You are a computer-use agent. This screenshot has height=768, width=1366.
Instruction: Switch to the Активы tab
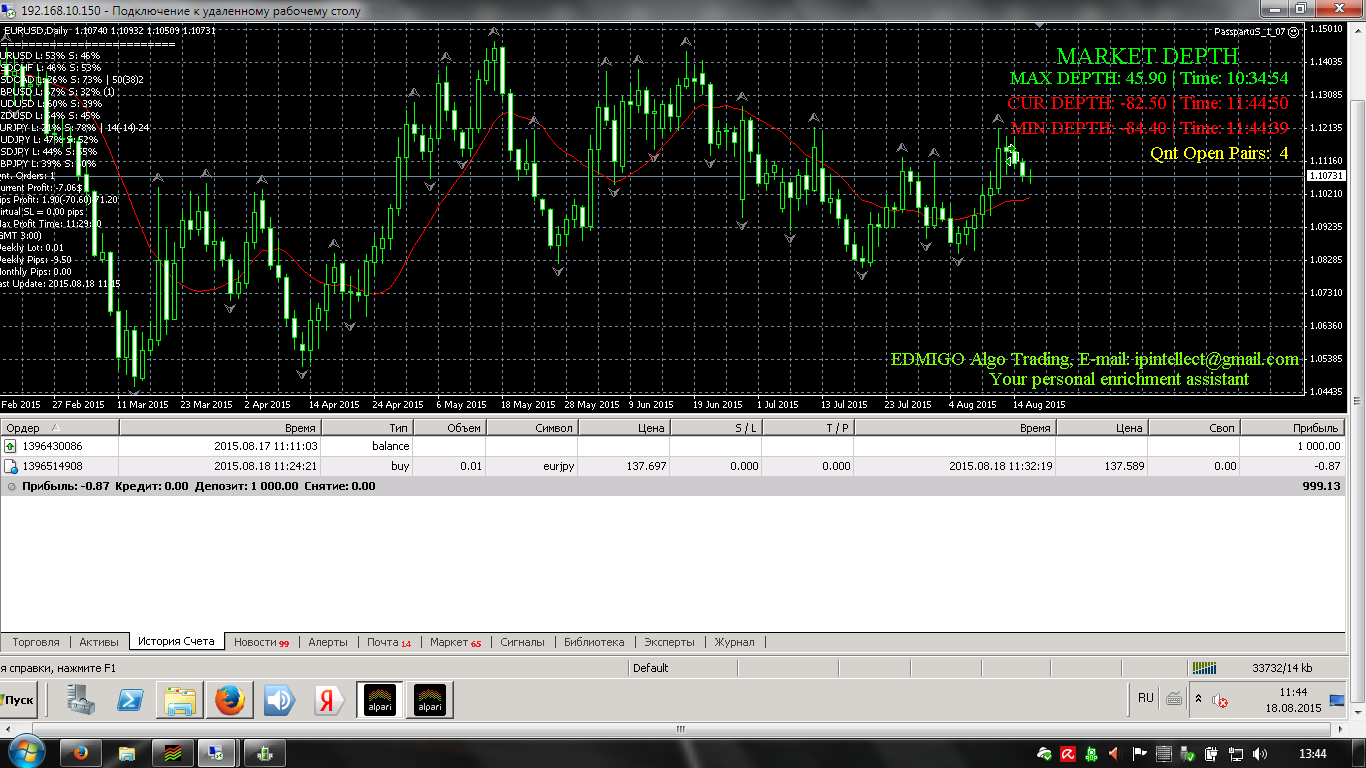(x=99, y=642)
